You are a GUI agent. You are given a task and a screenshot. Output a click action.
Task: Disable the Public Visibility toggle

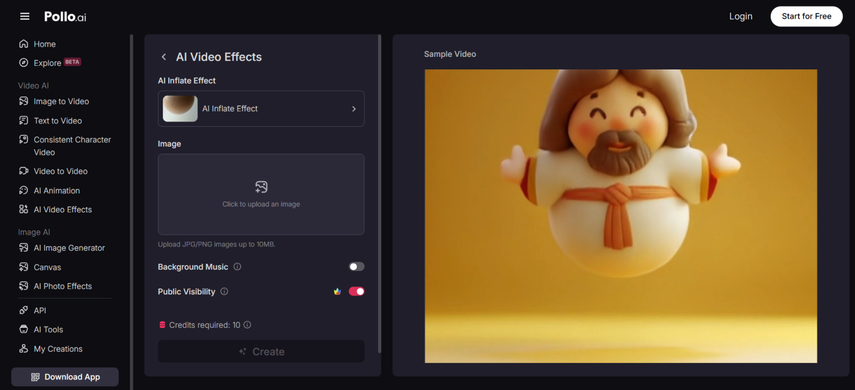tap(357, 291)
